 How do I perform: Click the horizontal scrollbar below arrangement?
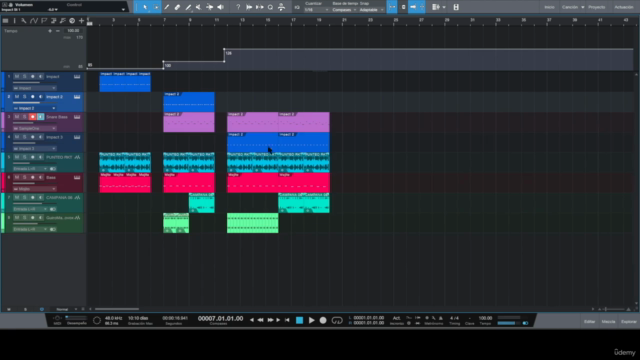[117, 309]
